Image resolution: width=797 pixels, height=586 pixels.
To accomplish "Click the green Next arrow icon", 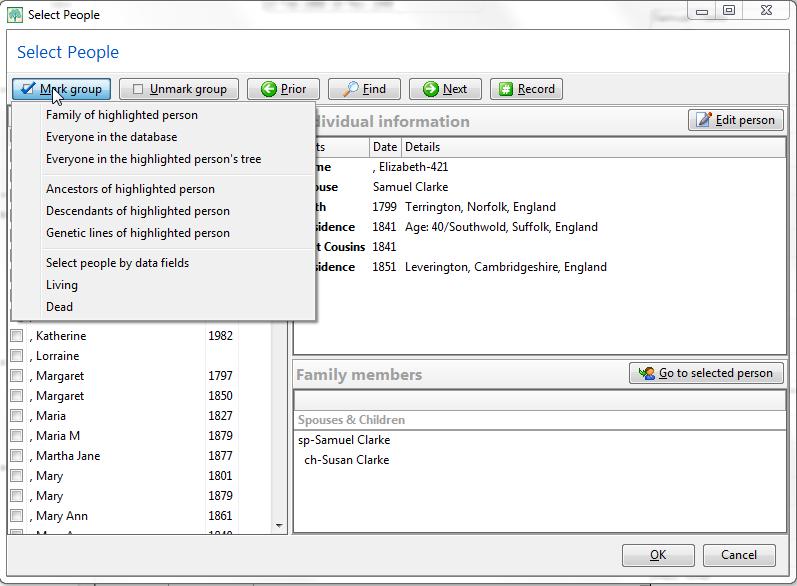I will coord(431,89).
